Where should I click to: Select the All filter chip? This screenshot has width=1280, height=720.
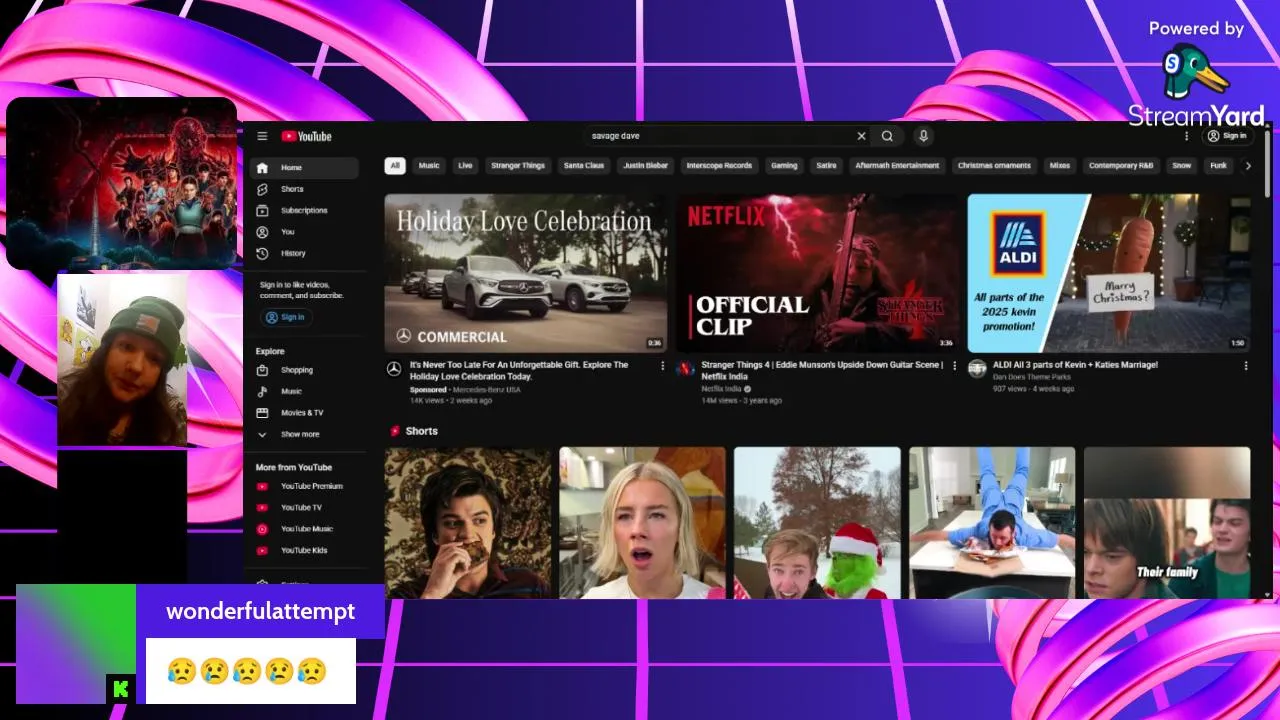click(x=395, y=166)
